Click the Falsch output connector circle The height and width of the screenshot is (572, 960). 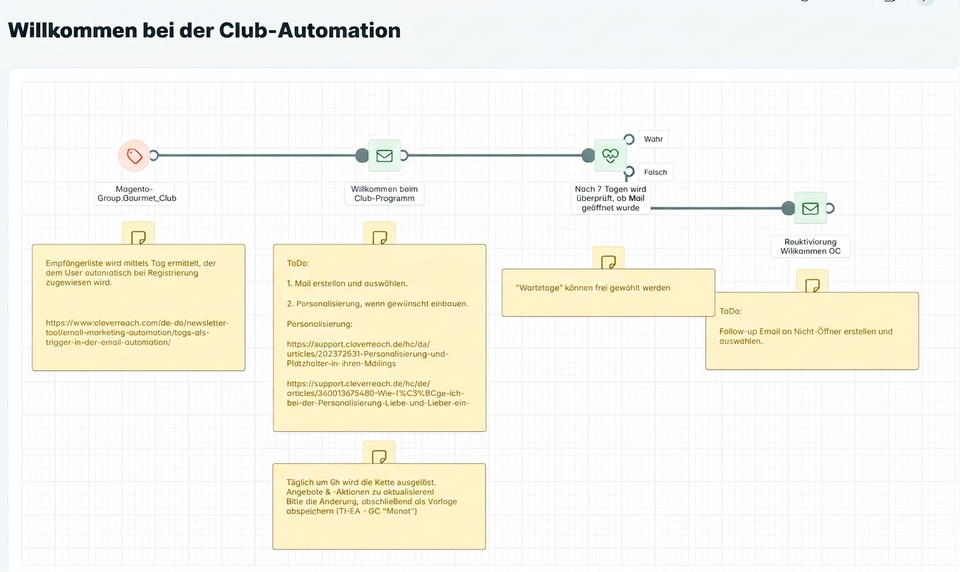[x=629, y=172]
